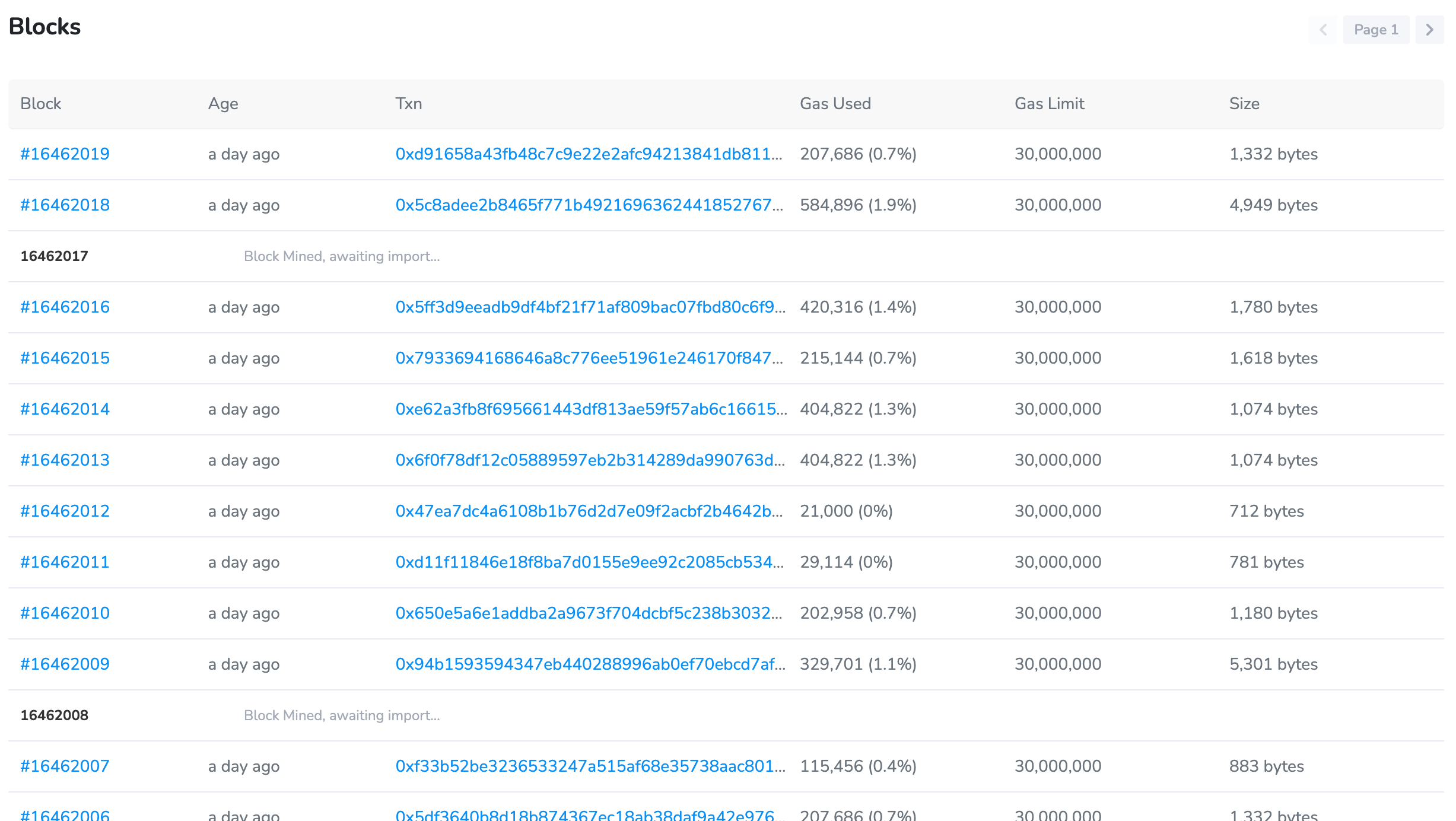This screenshot has height=821, width=1456.
Task: Go to the next page of blocks
Action: coord(1429,29)
